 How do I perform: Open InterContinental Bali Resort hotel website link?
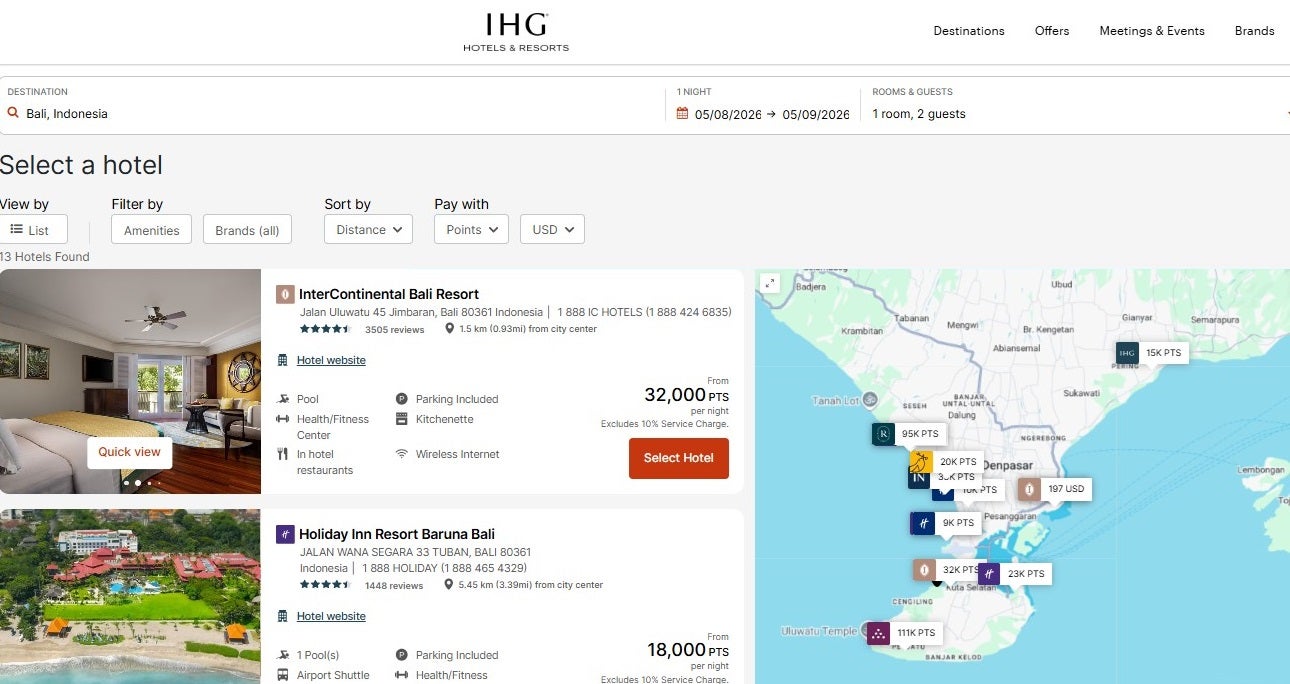[x=331, y=360]
